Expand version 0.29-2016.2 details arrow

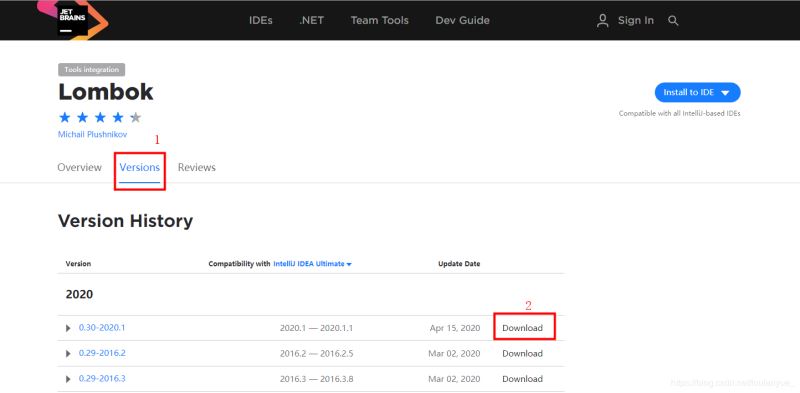[x=68, y=354]
